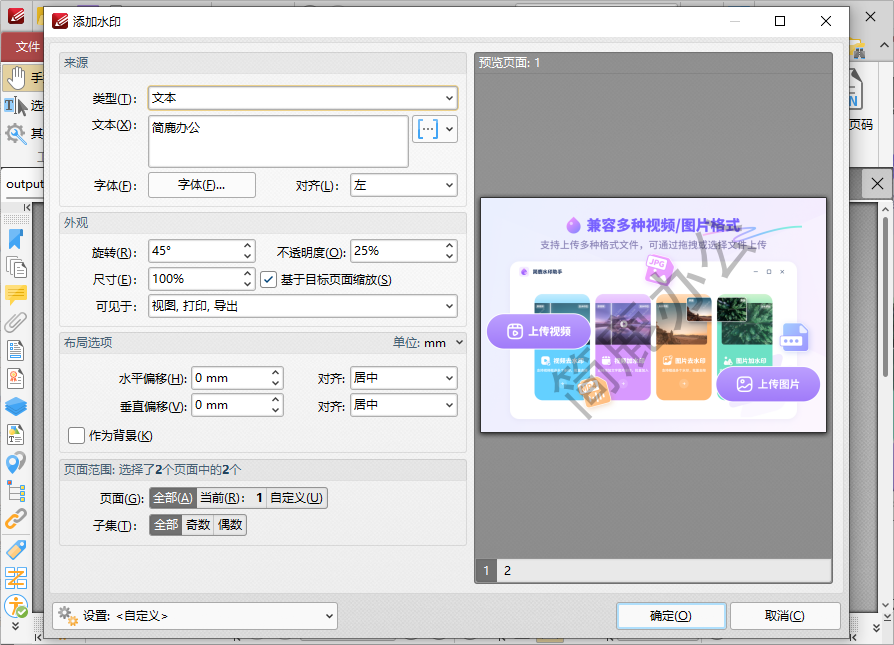Open the Bookmarks panel in sidebar
The height and width of the screenshot is (645, 894).
click(16, 239)
